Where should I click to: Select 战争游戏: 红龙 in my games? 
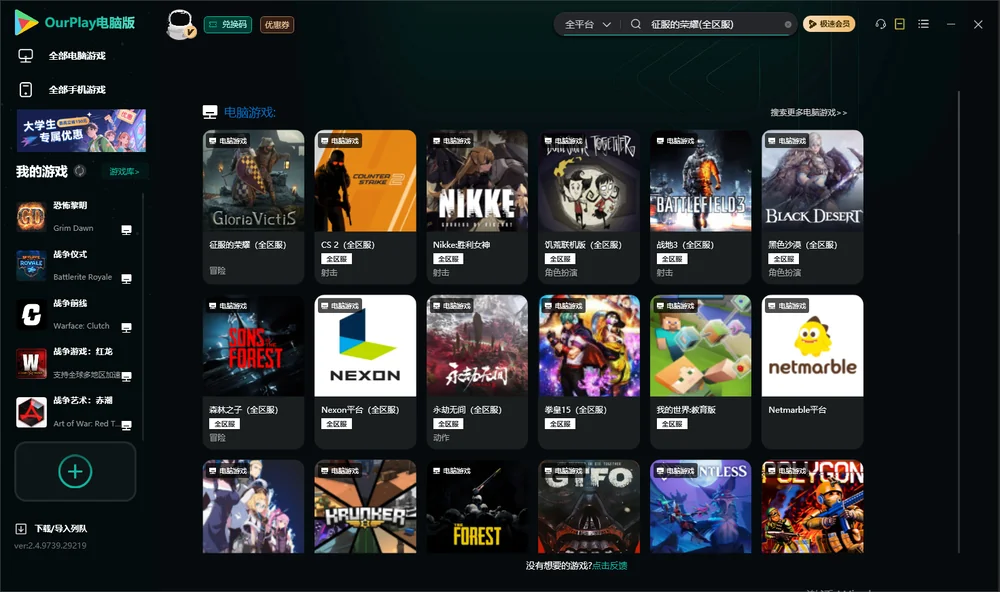tap(77, 363)
